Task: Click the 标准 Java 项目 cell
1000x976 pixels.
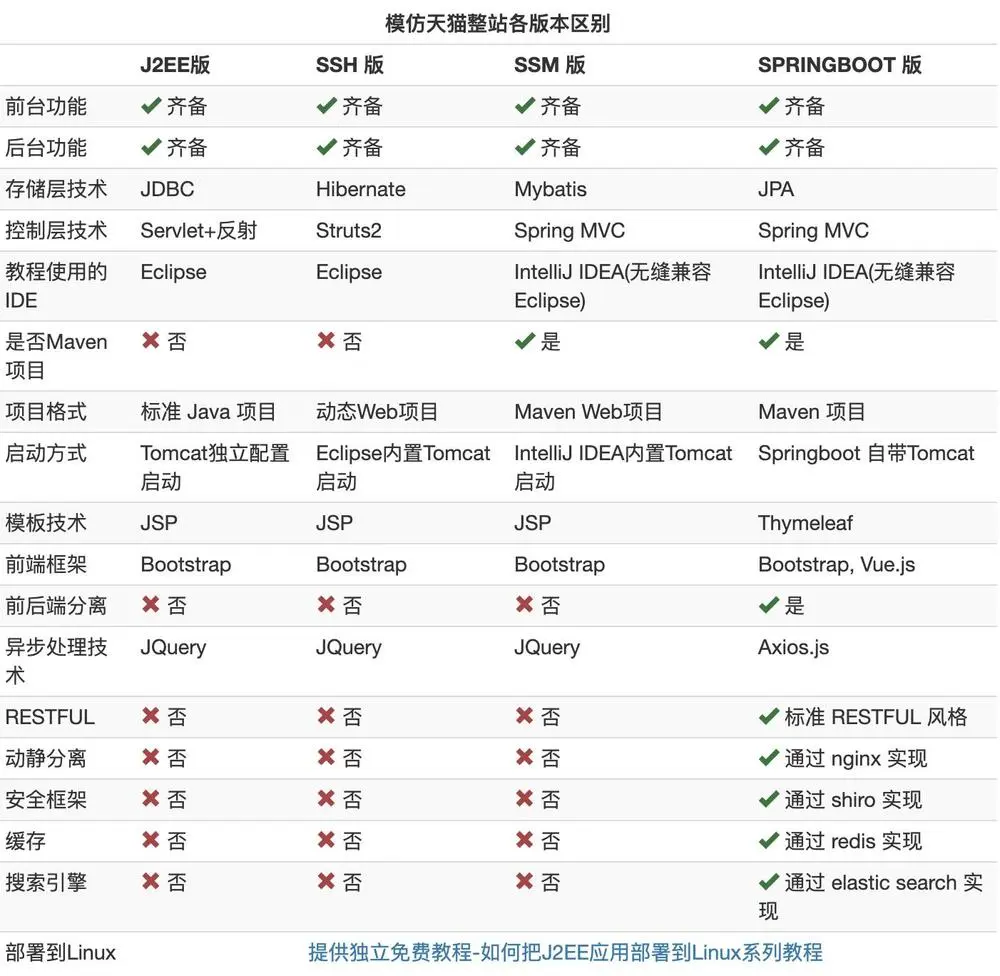Action: point(208,411)
